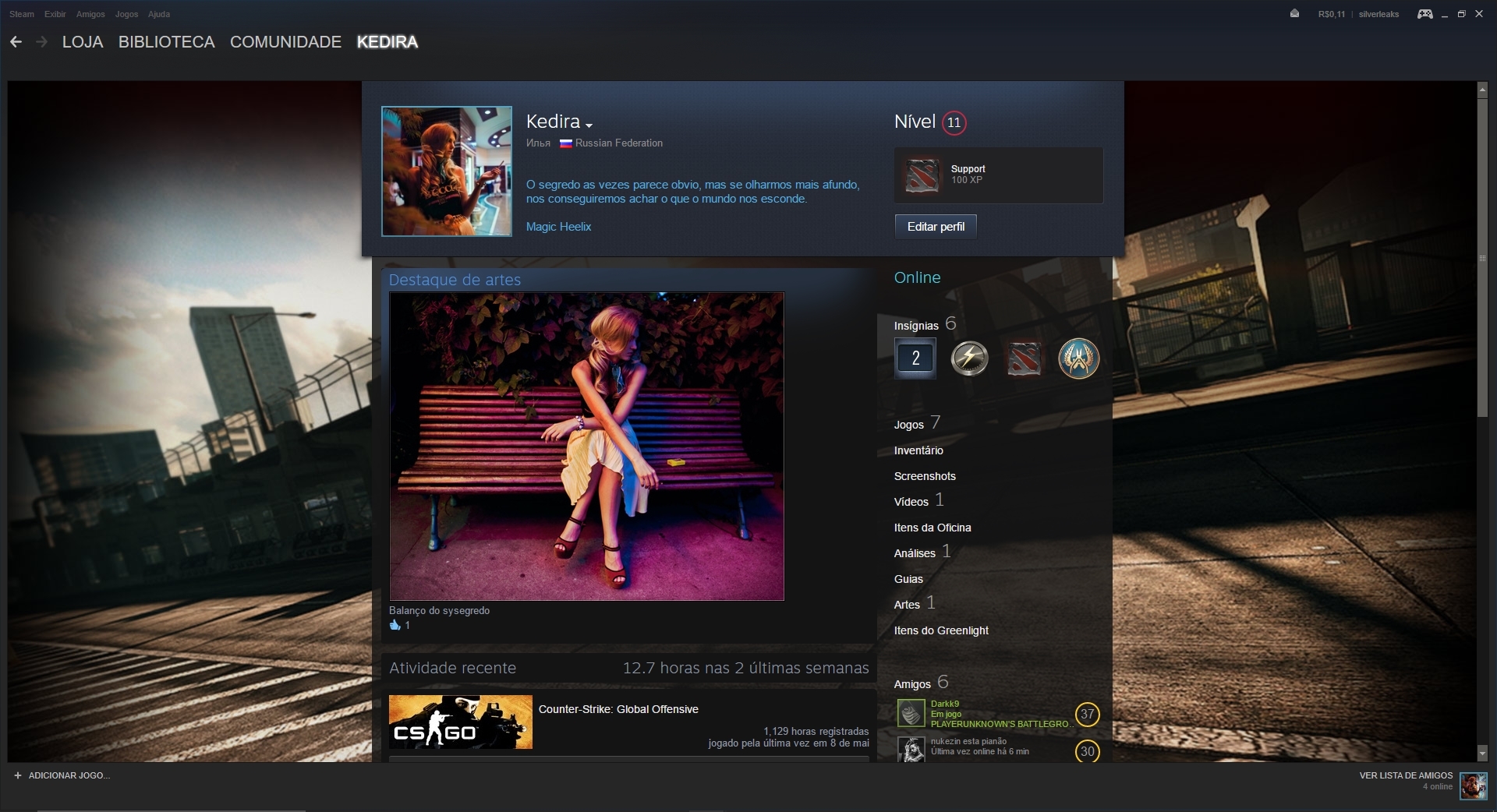Open the Dota 2 badge under Insígnias
This screenshot has height=812, width=1497.
(1024, 358)
